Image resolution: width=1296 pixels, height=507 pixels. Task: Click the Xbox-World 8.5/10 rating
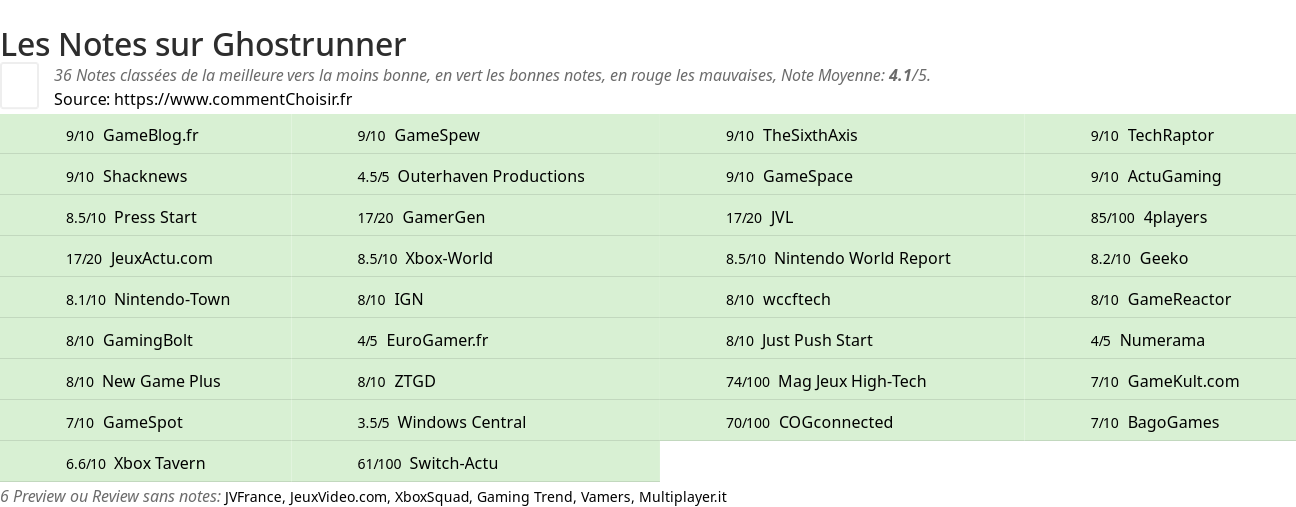click(425, 258)
